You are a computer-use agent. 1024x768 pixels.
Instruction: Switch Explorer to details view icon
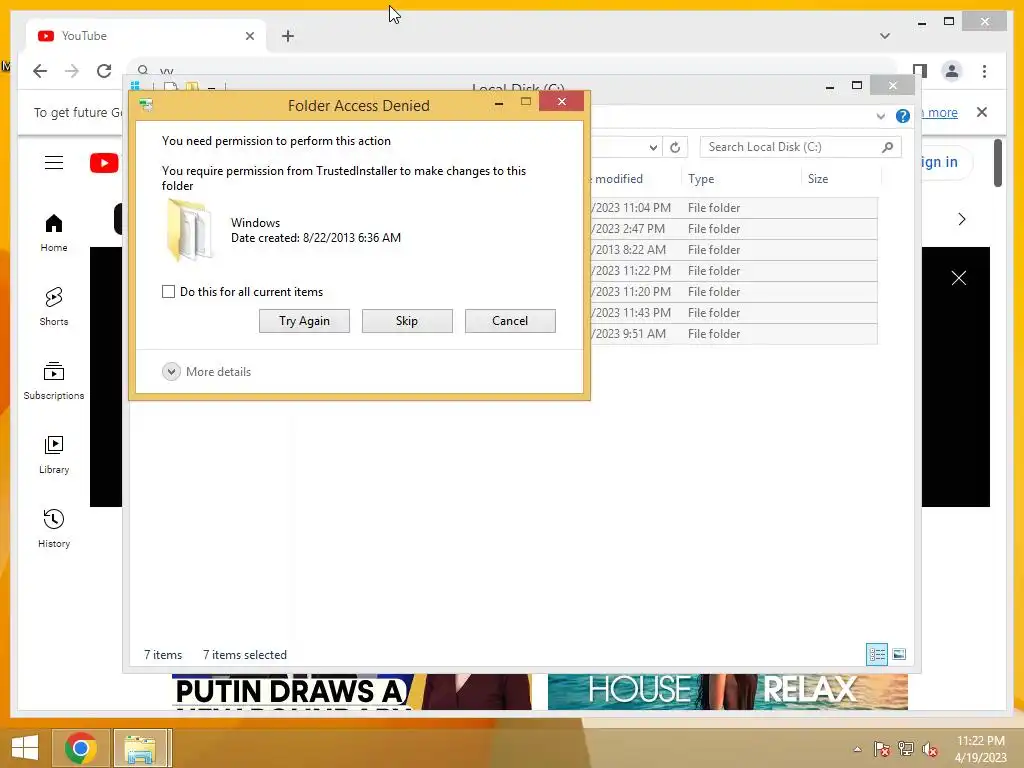coord(877,654)
